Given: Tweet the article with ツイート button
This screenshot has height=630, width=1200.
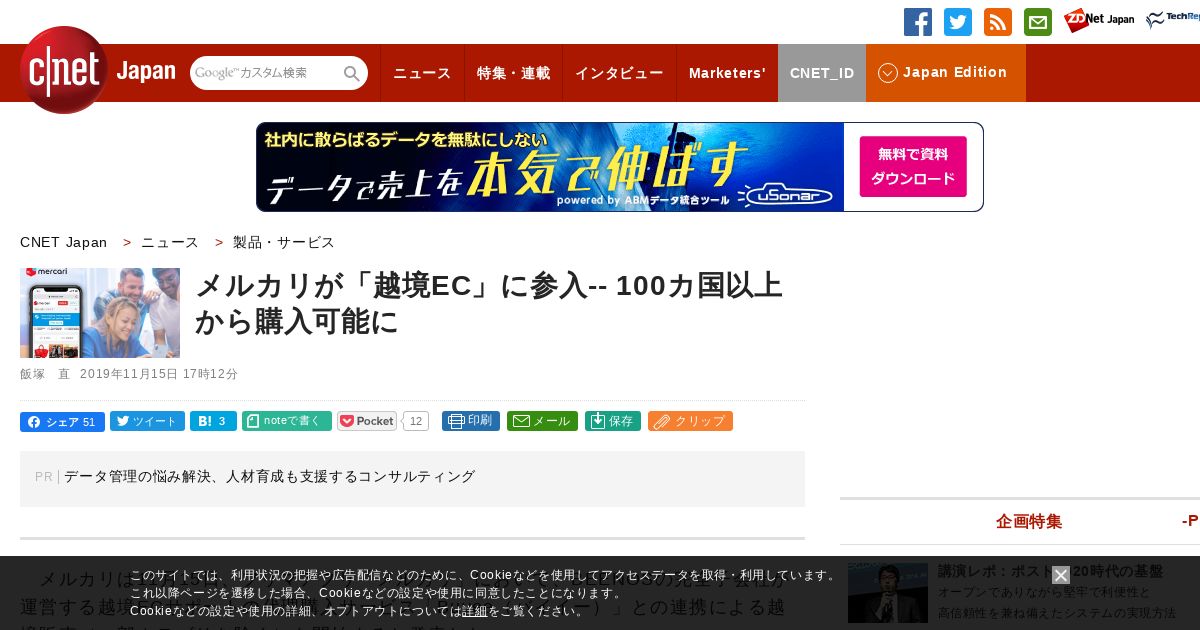Looking at the screenshot, I should (x=147, y=421).
